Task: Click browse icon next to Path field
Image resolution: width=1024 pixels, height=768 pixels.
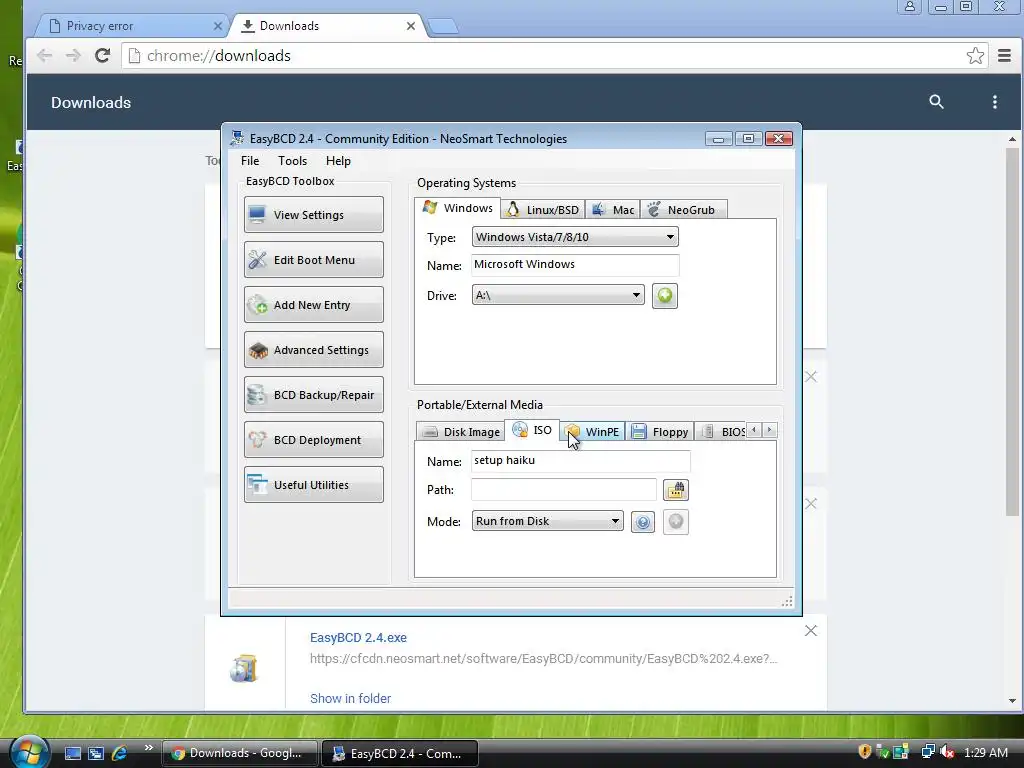Action: [x=676, y=490]
